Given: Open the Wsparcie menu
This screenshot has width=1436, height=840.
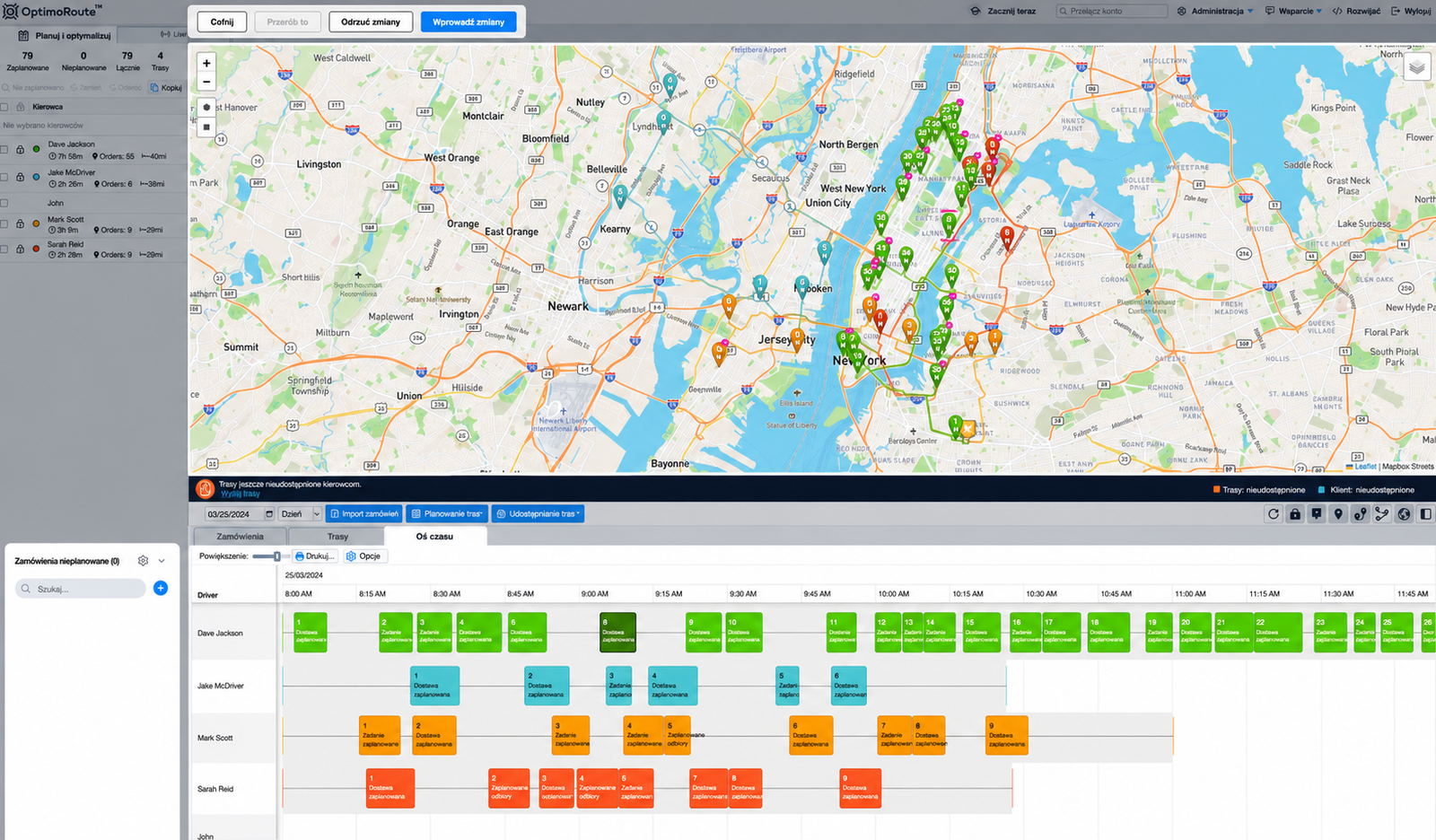Looking at the screenshot, I should [1293, 11].
